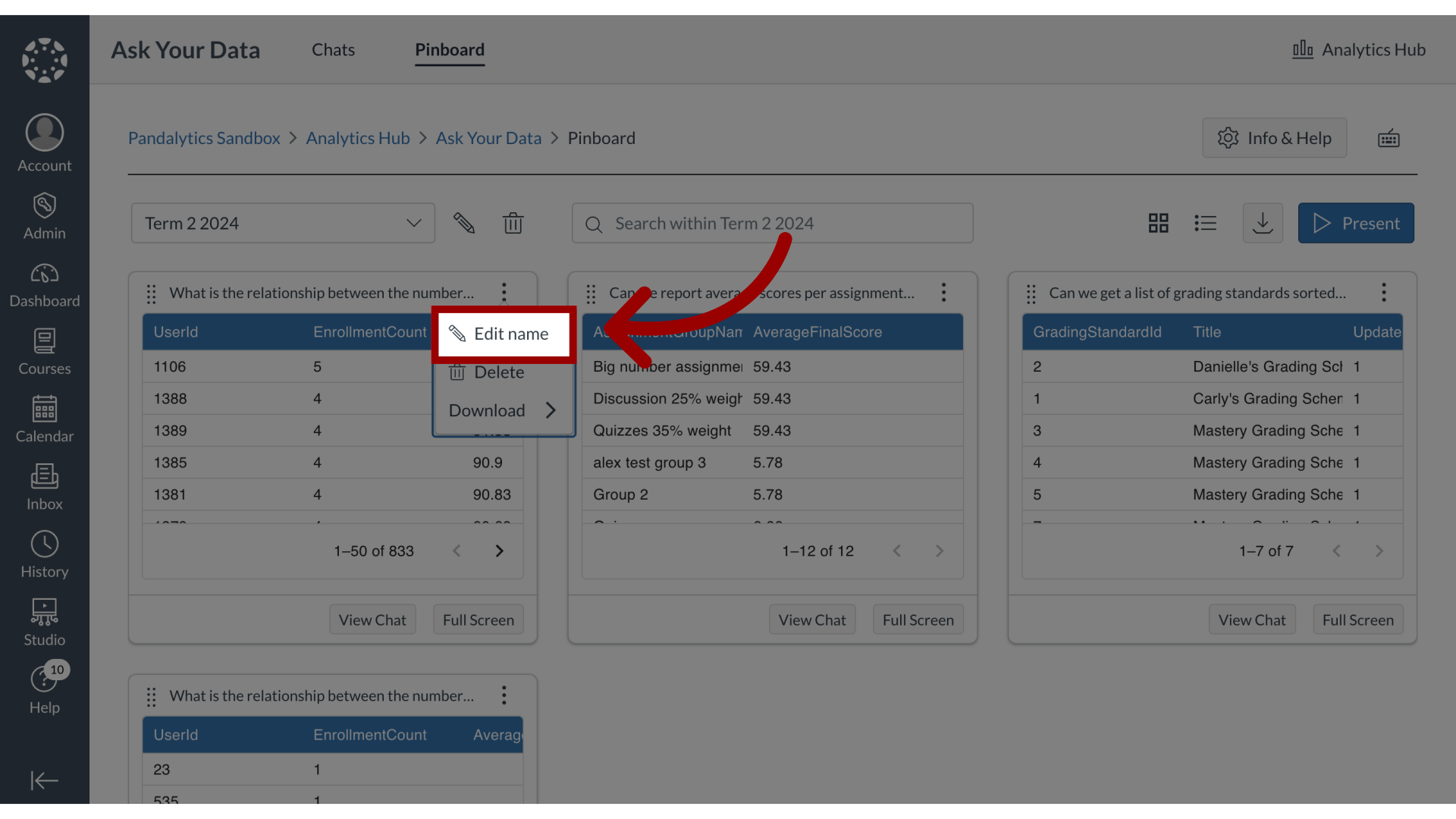1456x819 pixels.
Task: Switch to grid view layout
Action: (x=1158, y=223)
